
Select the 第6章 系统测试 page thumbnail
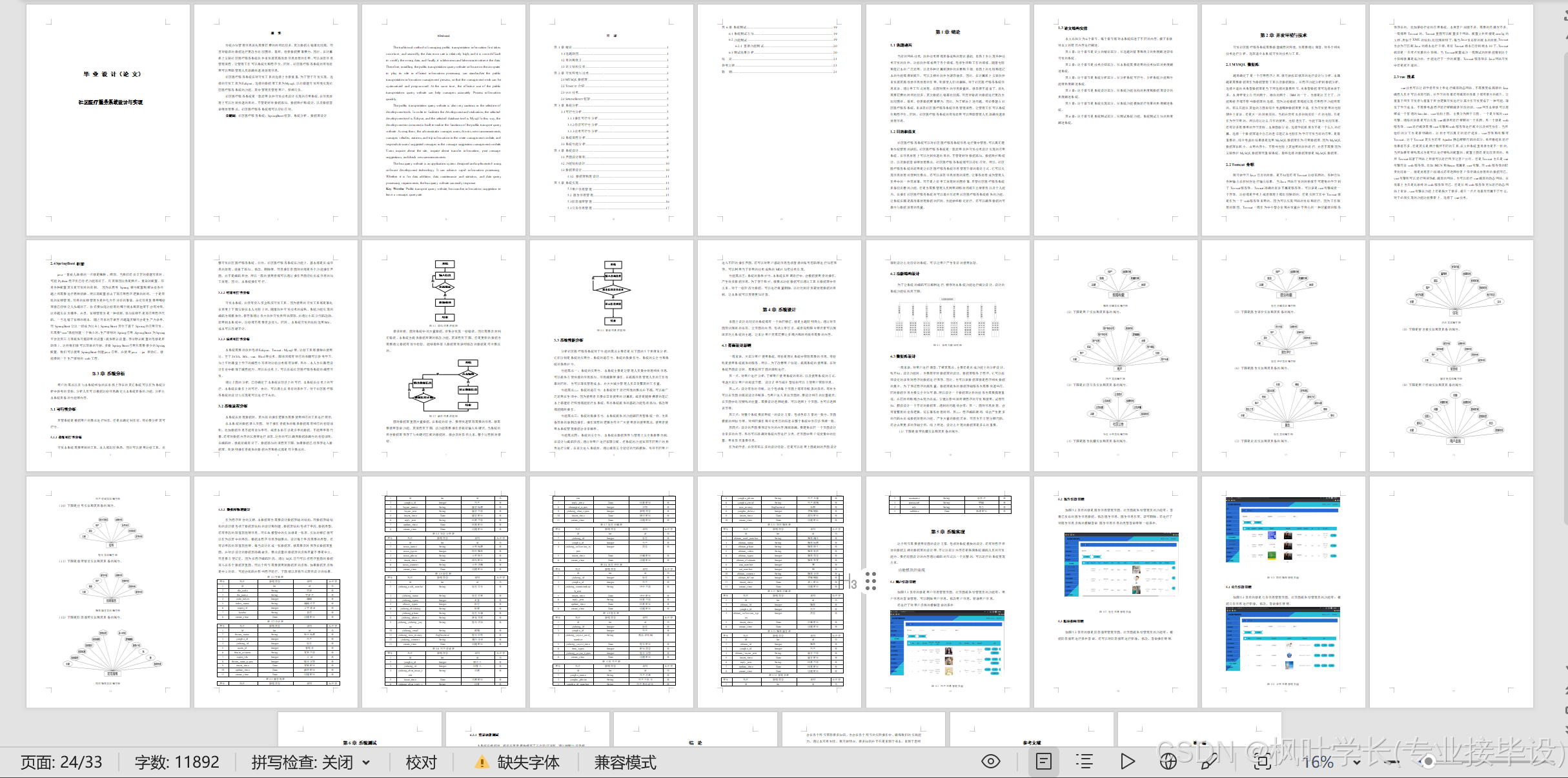click(x=360, y=730)
